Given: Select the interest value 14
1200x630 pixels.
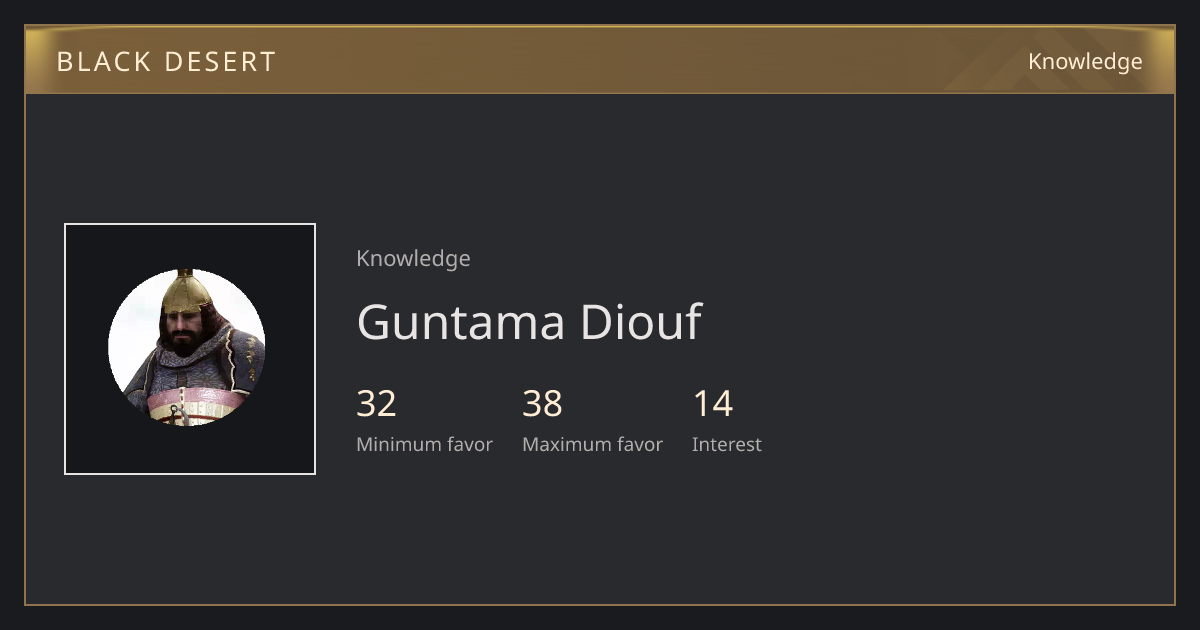Looking at the screenshot, I should (x=713, y=404).
